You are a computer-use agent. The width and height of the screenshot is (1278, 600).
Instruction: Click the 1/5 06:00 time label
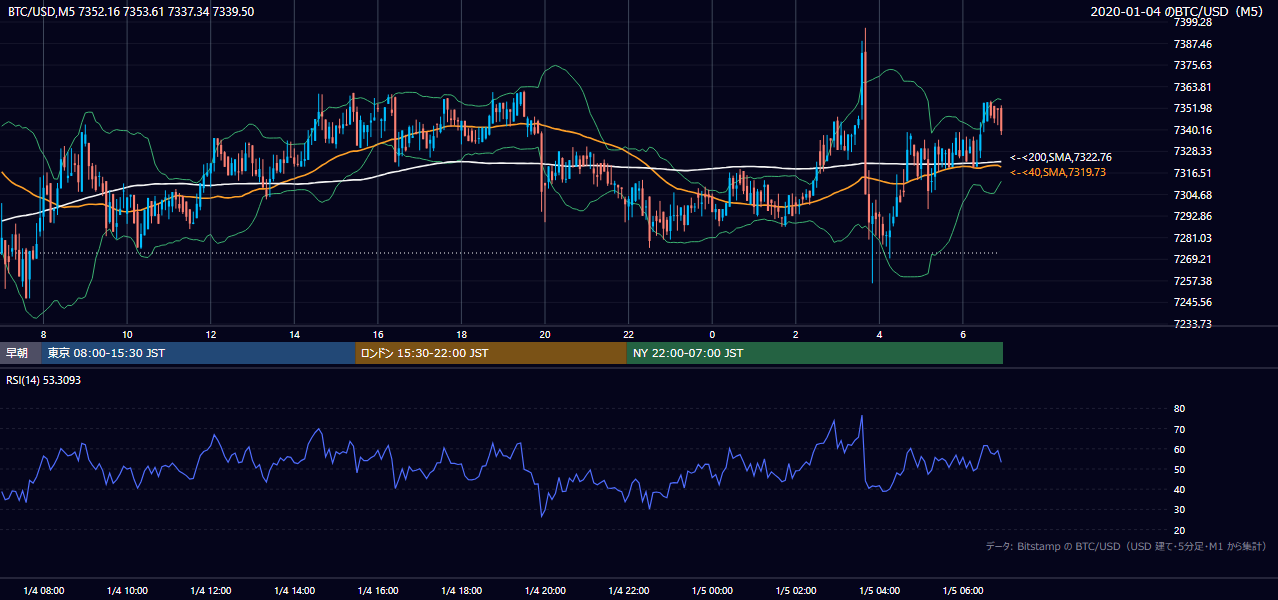pyautogui.click(x=963, y=591)
